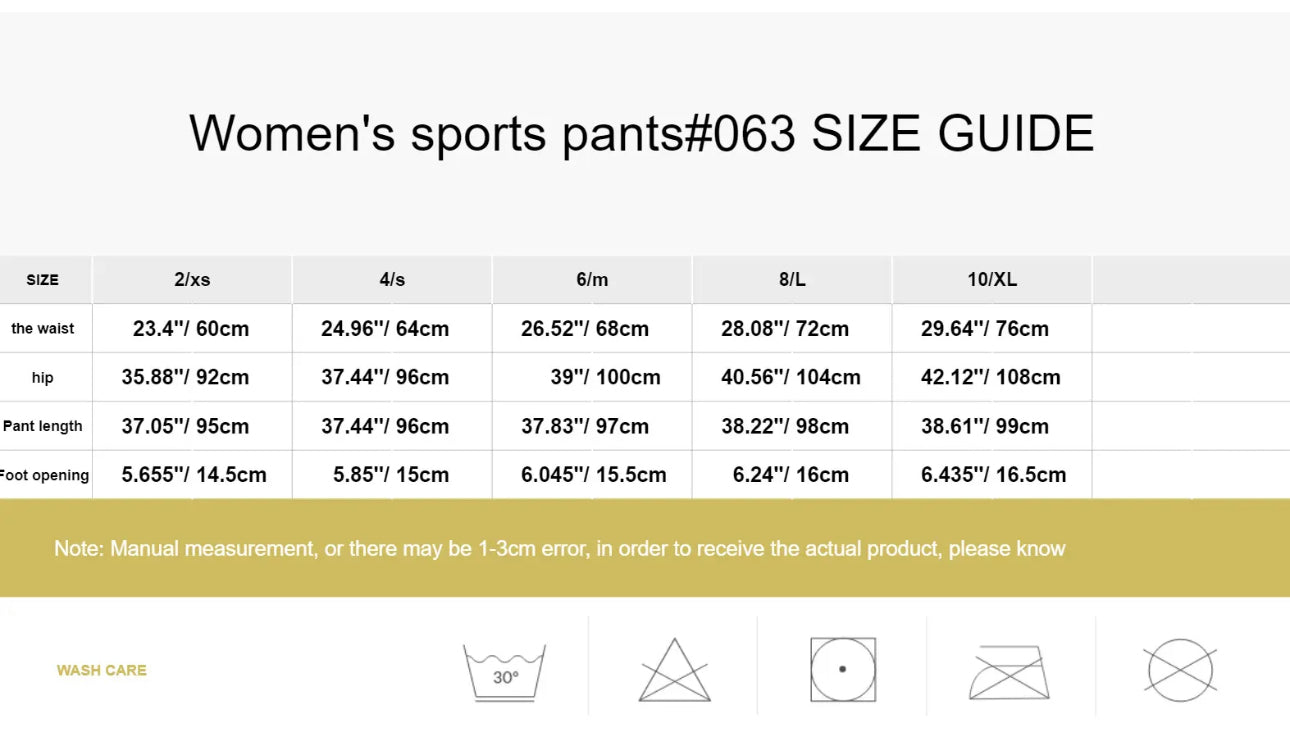The image size is (1290, 734).
Task: Select the 8/L size column header
Action: tap(792, 280)
